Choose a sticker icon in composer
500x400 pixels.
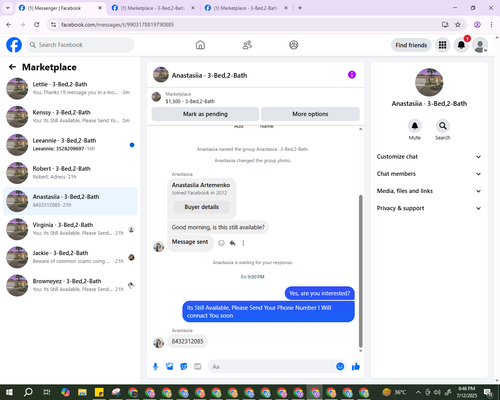click(x=184, y=367)
